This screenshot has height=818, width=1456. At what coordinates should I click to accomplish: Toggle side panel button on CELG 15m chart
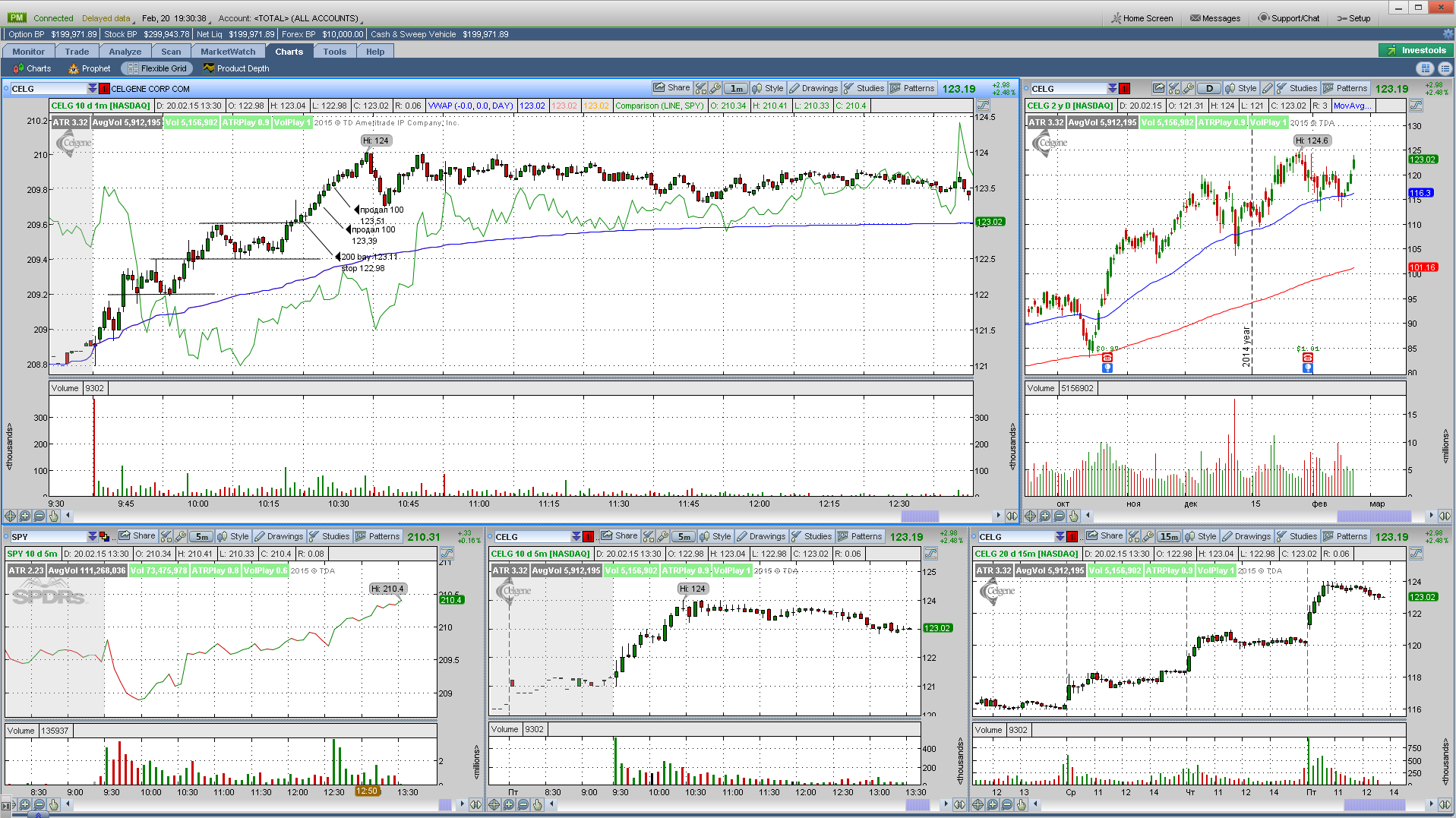[x=1416, y=554]
